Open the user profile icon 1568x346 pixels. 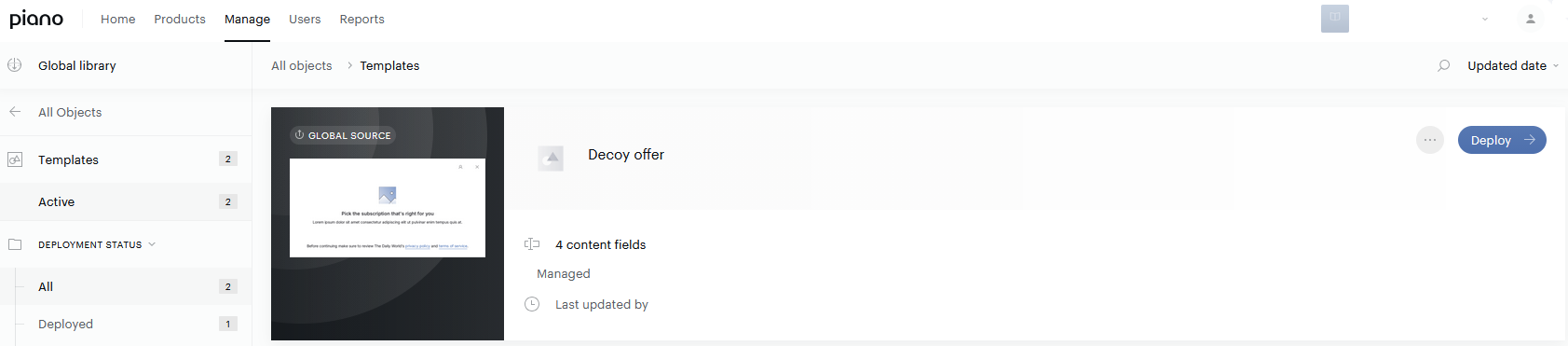pos(1530,19)
